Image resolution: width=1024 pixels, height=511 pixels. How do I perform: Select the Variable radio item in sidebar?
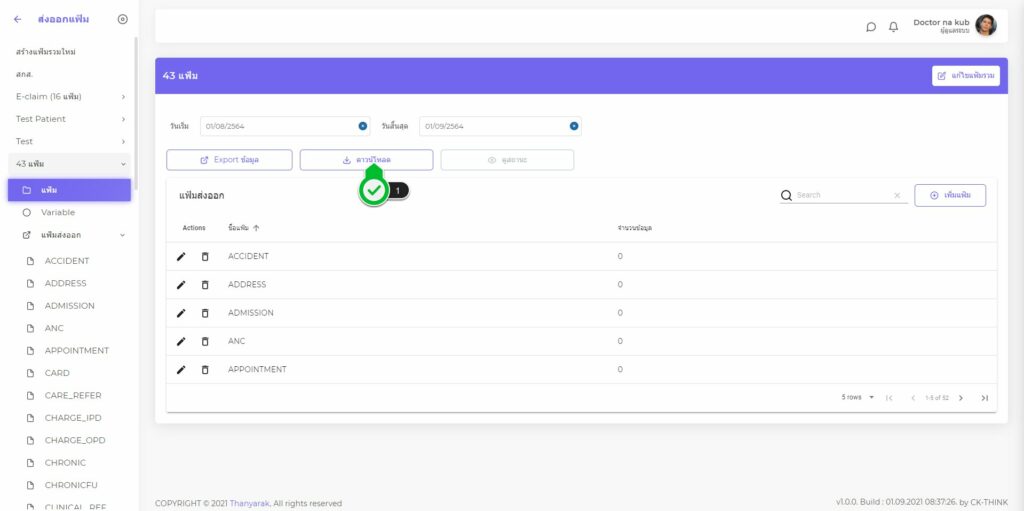[x=57, y=212]
